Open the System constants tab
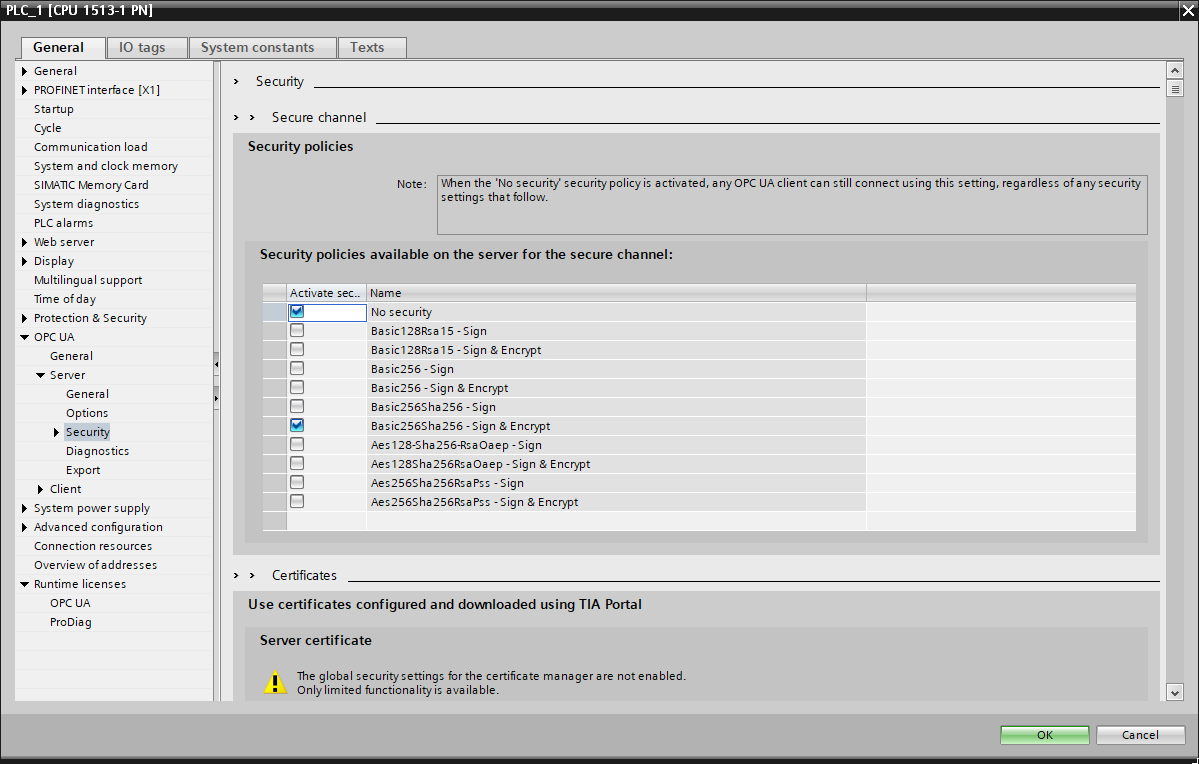This screenshot has width=1199, height=764. pyautogui.click(x=263, y=47)
